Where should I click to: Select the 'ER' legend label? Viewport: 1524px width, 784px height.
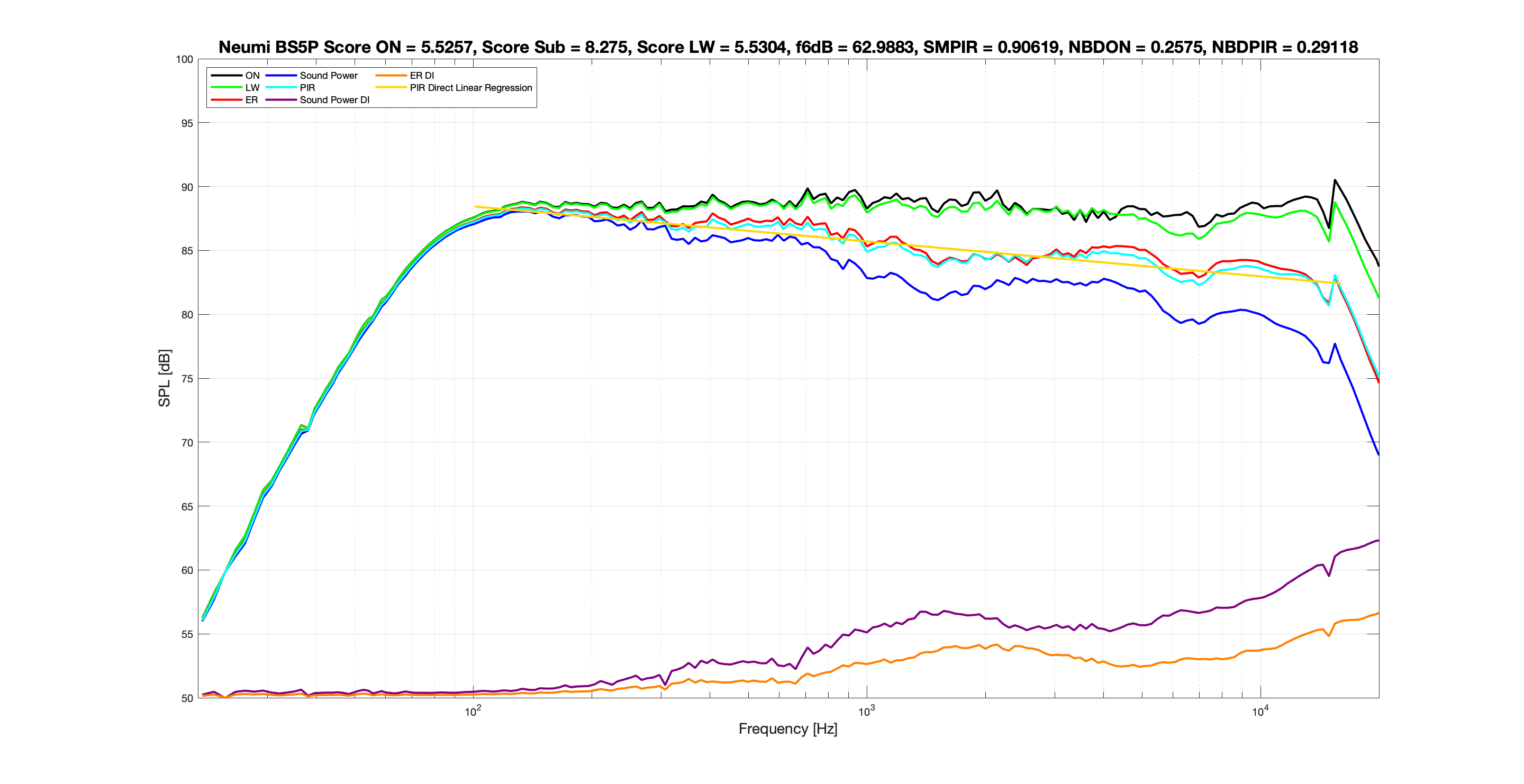tap(251, 100)
